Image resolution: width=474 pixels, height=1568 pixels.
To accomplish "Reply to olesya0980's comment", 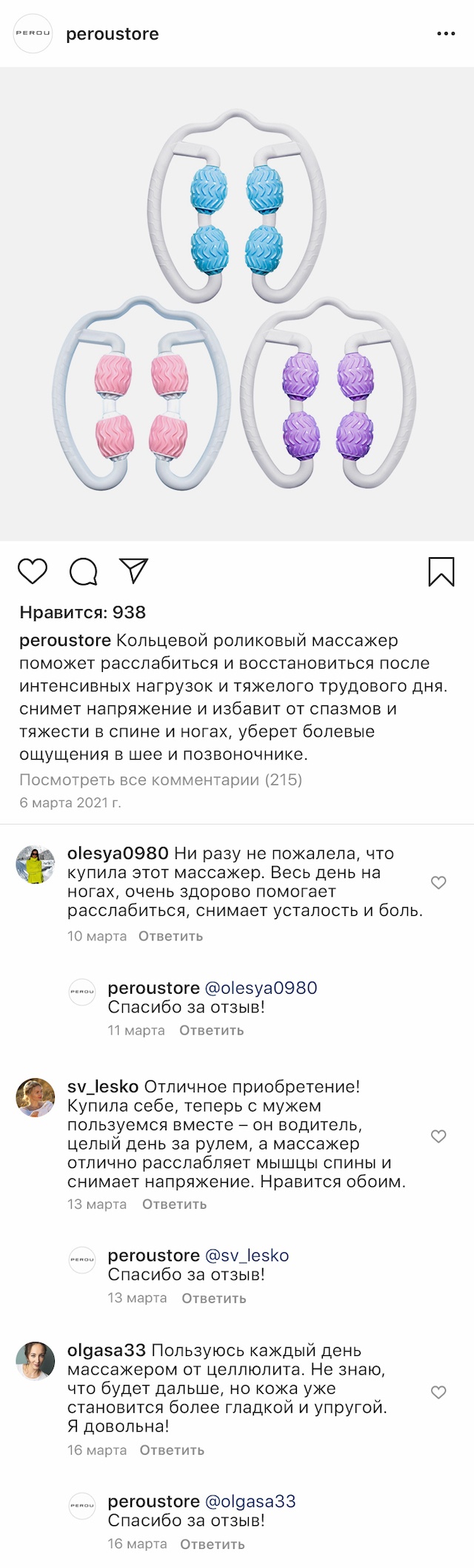I will [x=170, y=936].
